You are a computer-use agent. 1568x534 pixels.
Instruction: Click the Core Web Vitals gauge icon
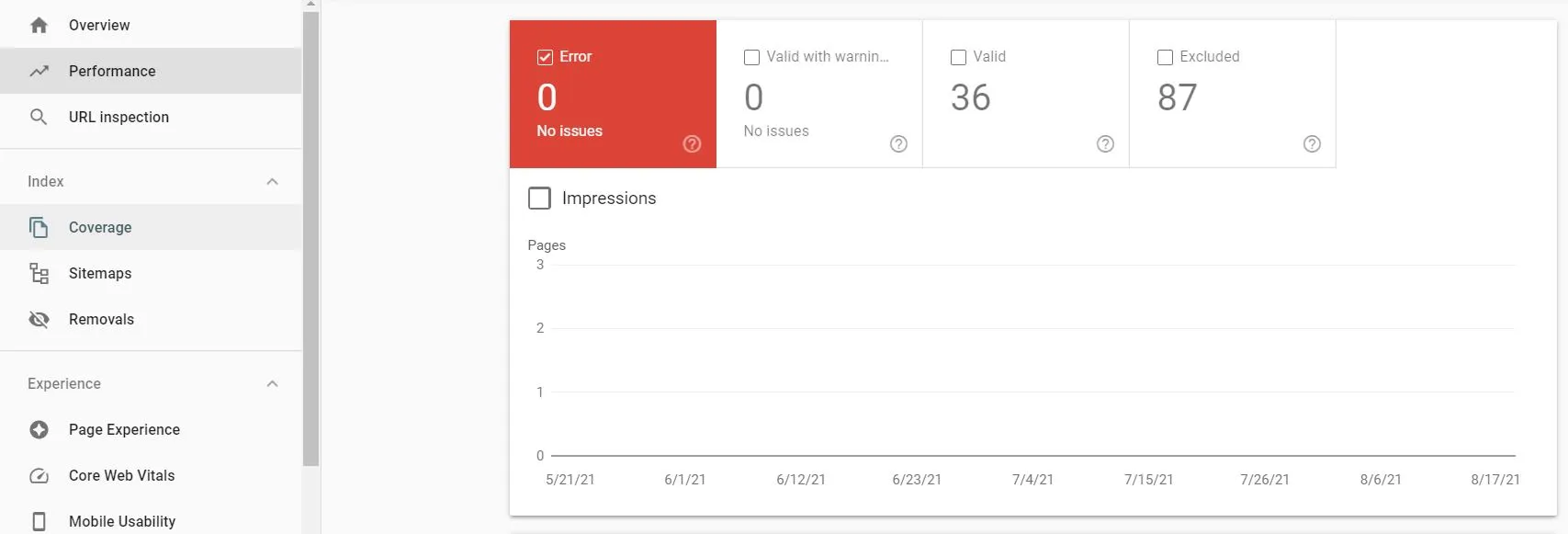click(x=39, y=475)
